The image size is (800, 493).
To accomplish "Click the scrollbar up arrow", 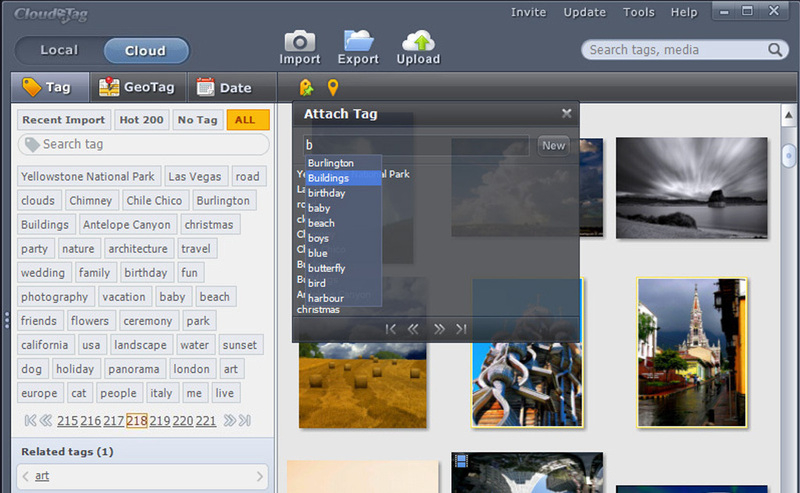I will [x=789, y=116].
